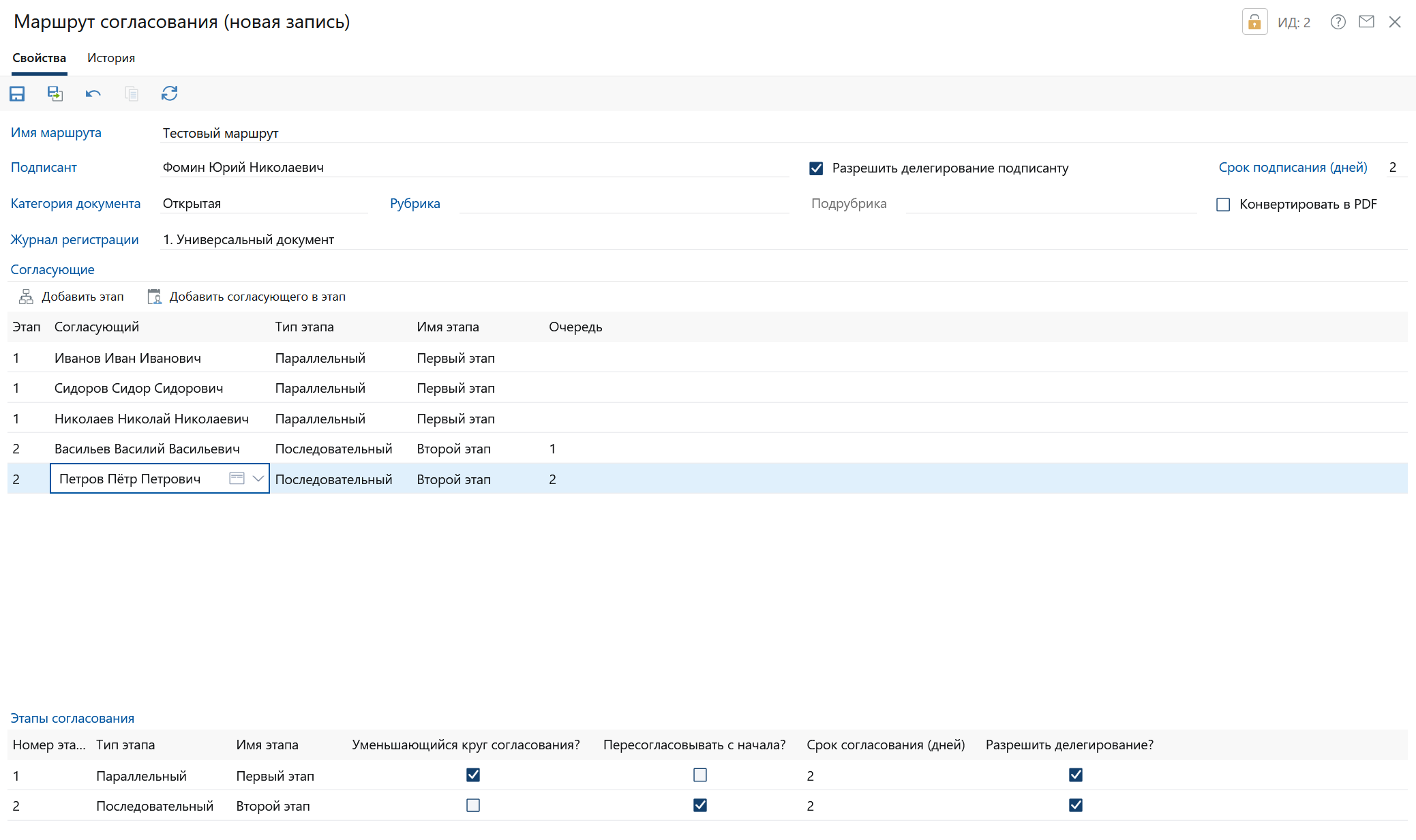Screen dimensions: 1416x840
Task: Select the Свойства tab
Action: tap(40, 58)
